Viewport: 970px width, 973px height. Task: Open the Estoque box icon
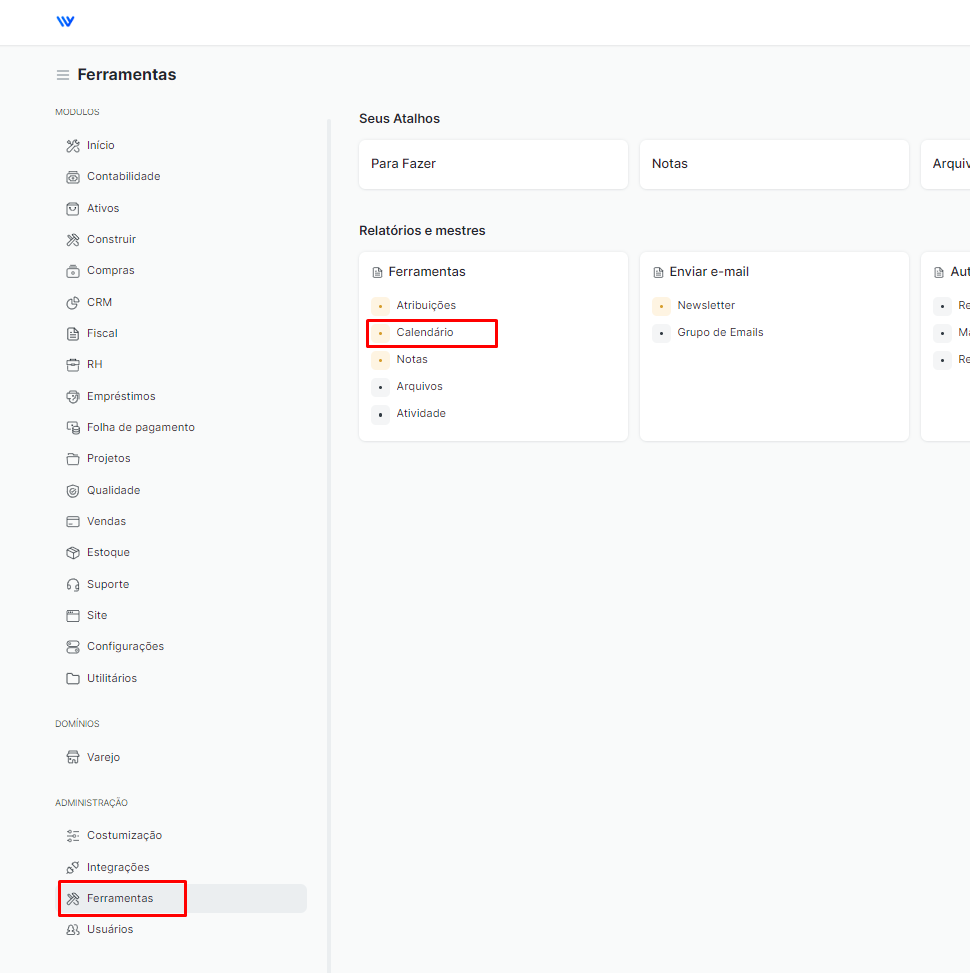click(73, 552)
